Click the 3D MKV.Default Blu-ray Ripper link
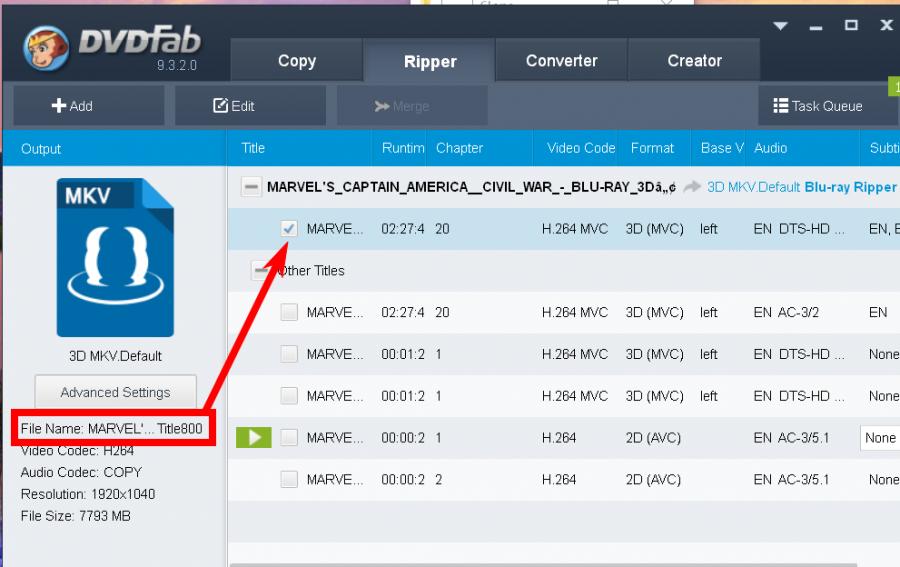The width and height of the screenshot is (900, 567). [801, 187]
